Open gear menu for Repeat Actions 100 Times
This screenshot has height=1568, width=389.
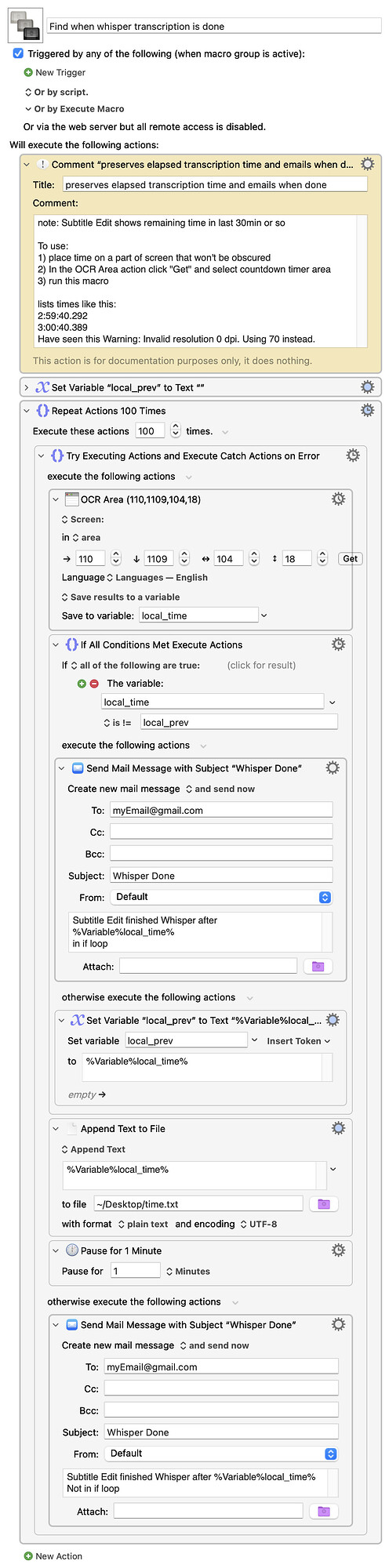coord(367,410)
